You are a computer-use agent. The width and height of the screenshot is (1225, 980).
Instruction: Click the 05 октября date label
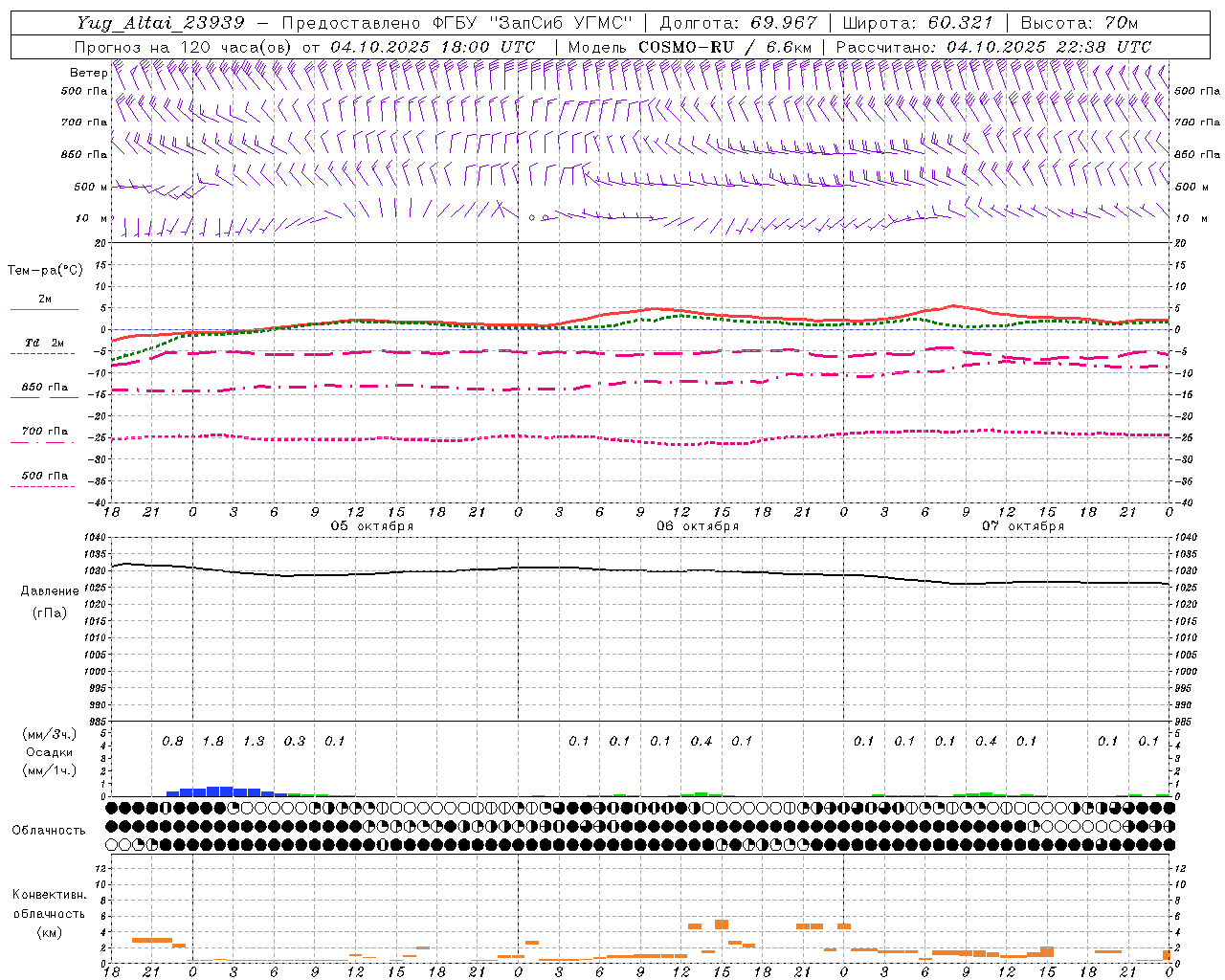click(x=372, y=526)
